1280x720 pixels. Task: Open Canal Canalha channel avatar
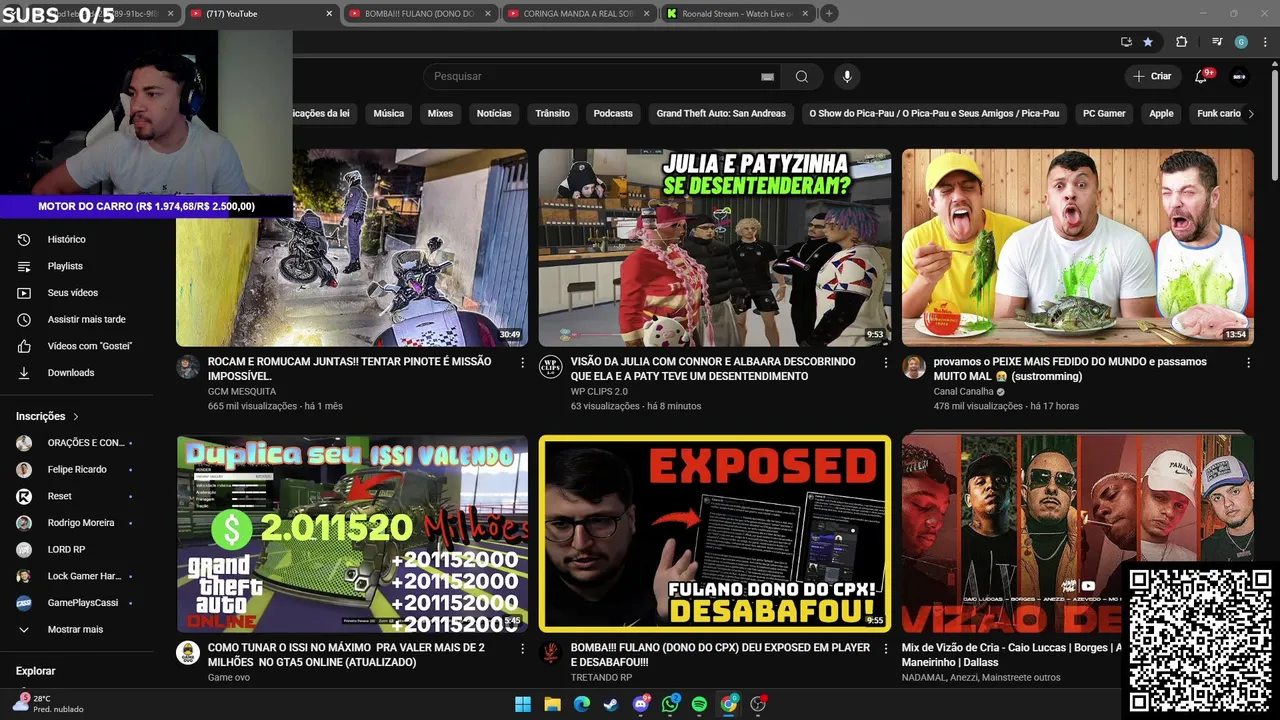913,366
